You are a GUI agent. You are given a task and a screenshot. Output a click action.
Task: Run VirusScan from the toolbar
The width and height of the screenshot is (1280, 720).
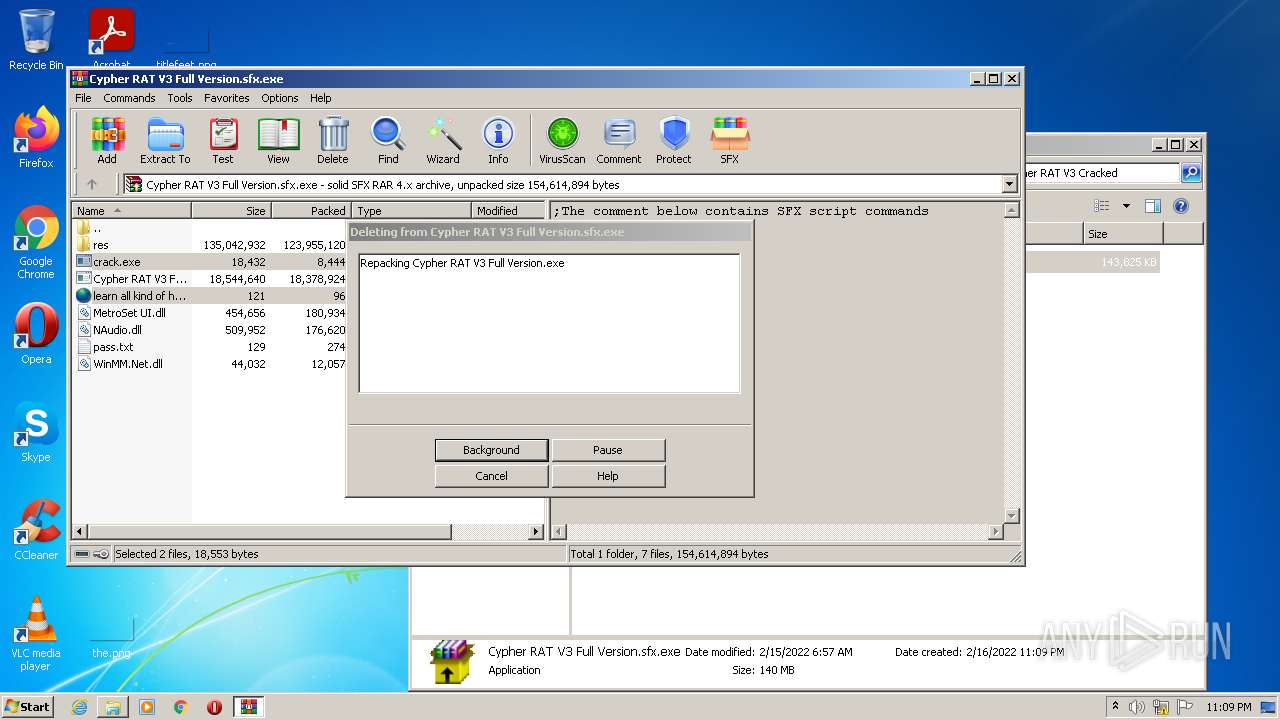pyautogui.click(x=562, y=140)
